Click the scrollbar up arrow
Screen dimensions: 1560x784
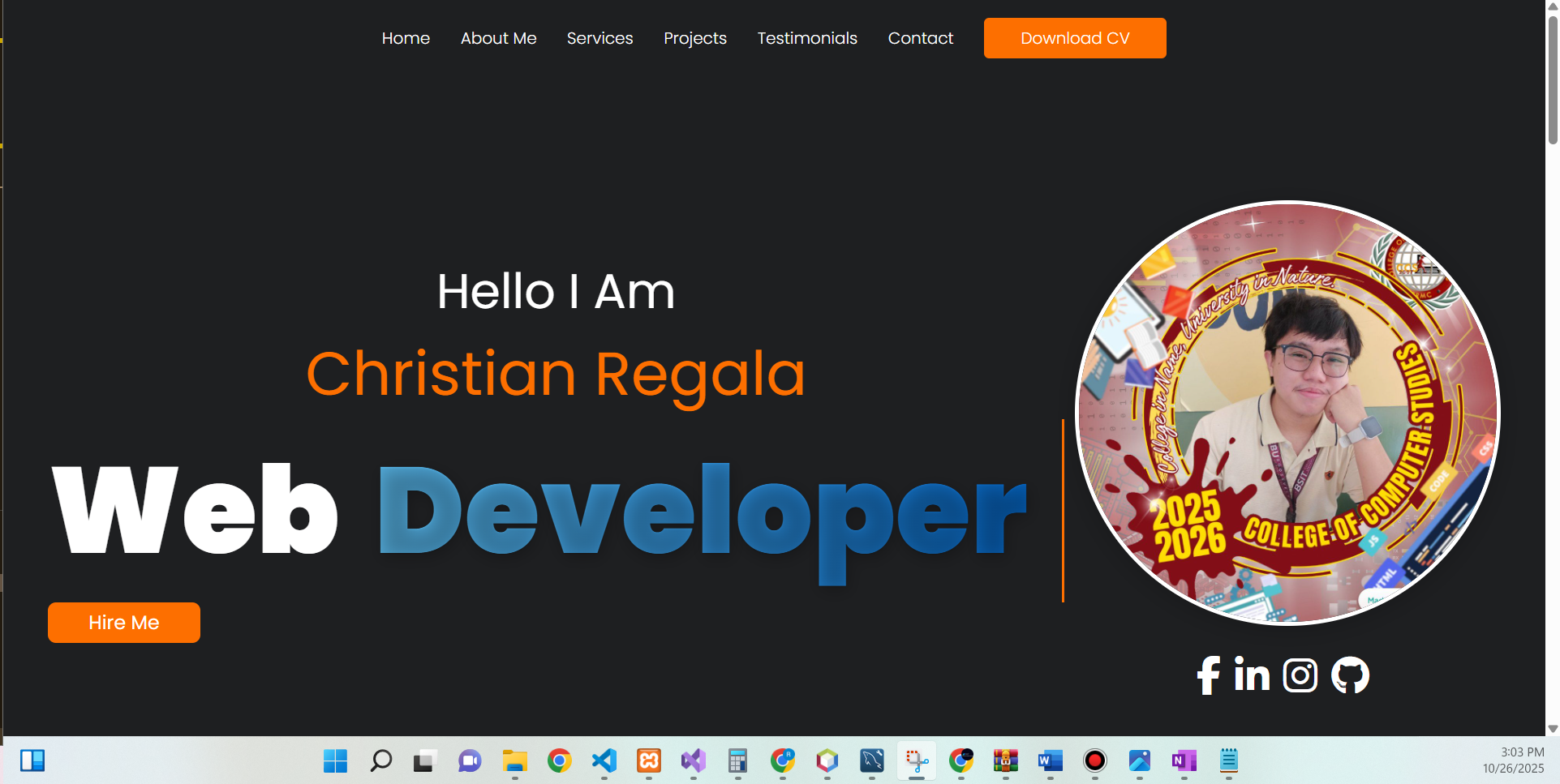tap(1553, 6)
